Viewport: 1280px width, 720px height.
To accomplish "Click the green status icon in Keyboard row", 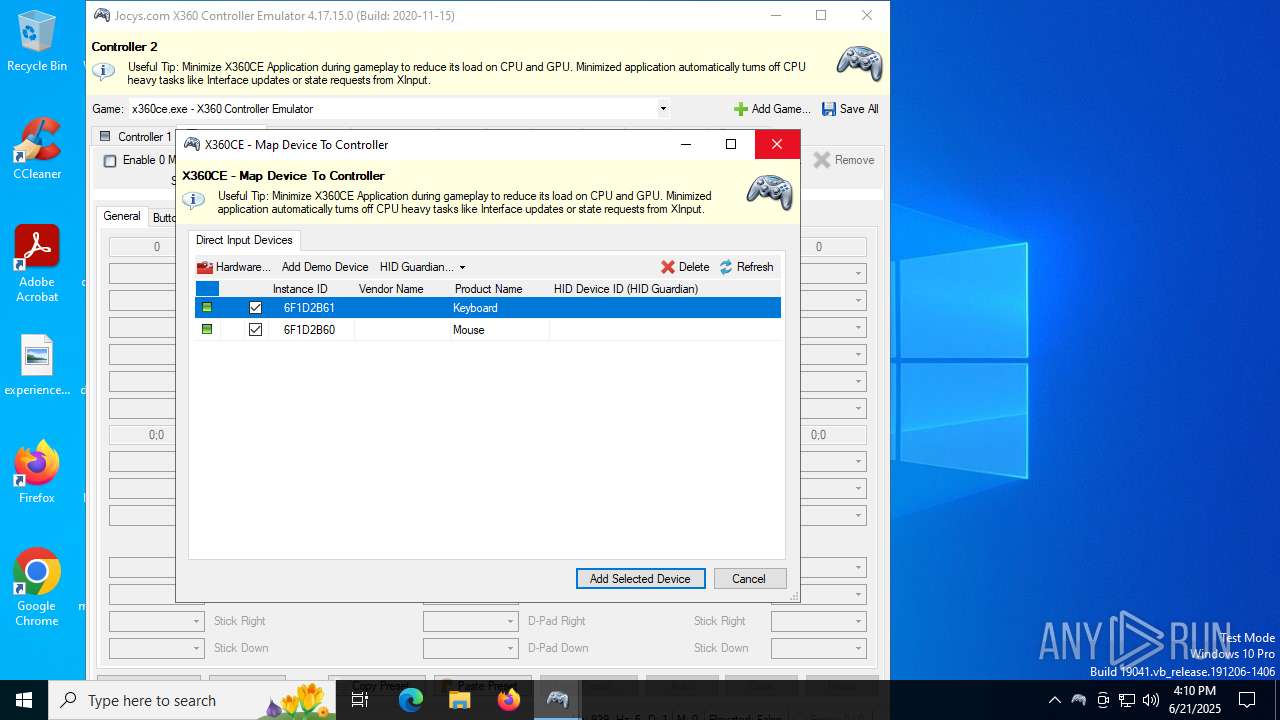I will click(207, 308).
